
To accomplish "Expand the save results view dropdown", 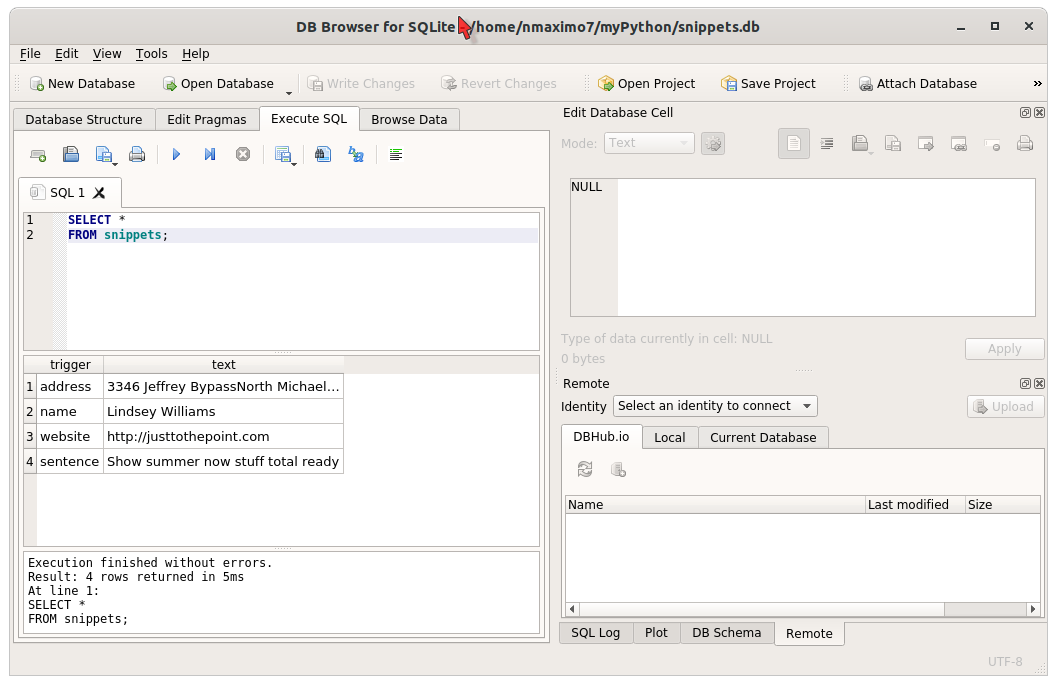I will pyautogui.click(x=294, y=162).
